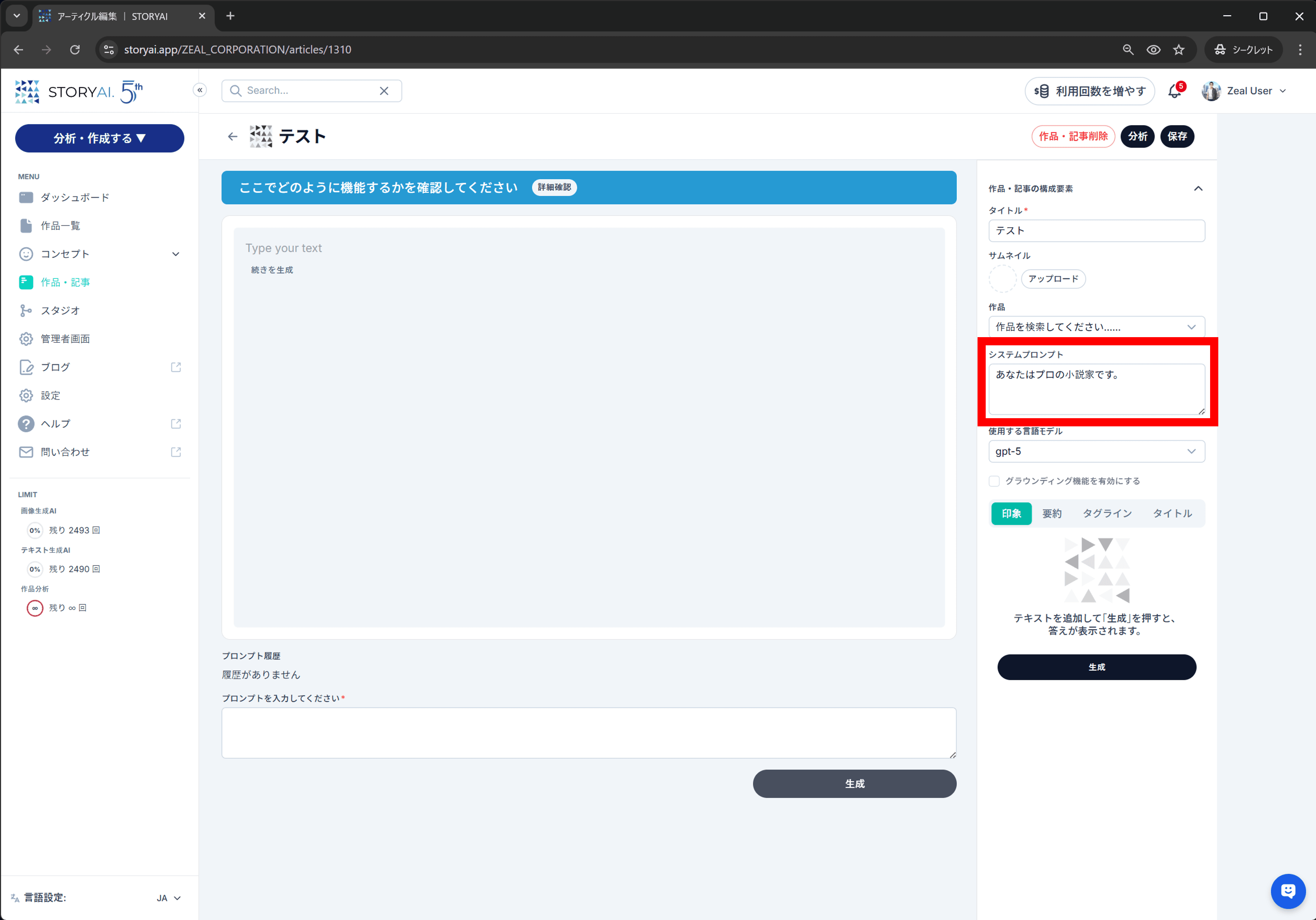The width and height of the screenshot is (1316, 920).
Task: Open the notification bell
Action: [x=1174, y=91]
